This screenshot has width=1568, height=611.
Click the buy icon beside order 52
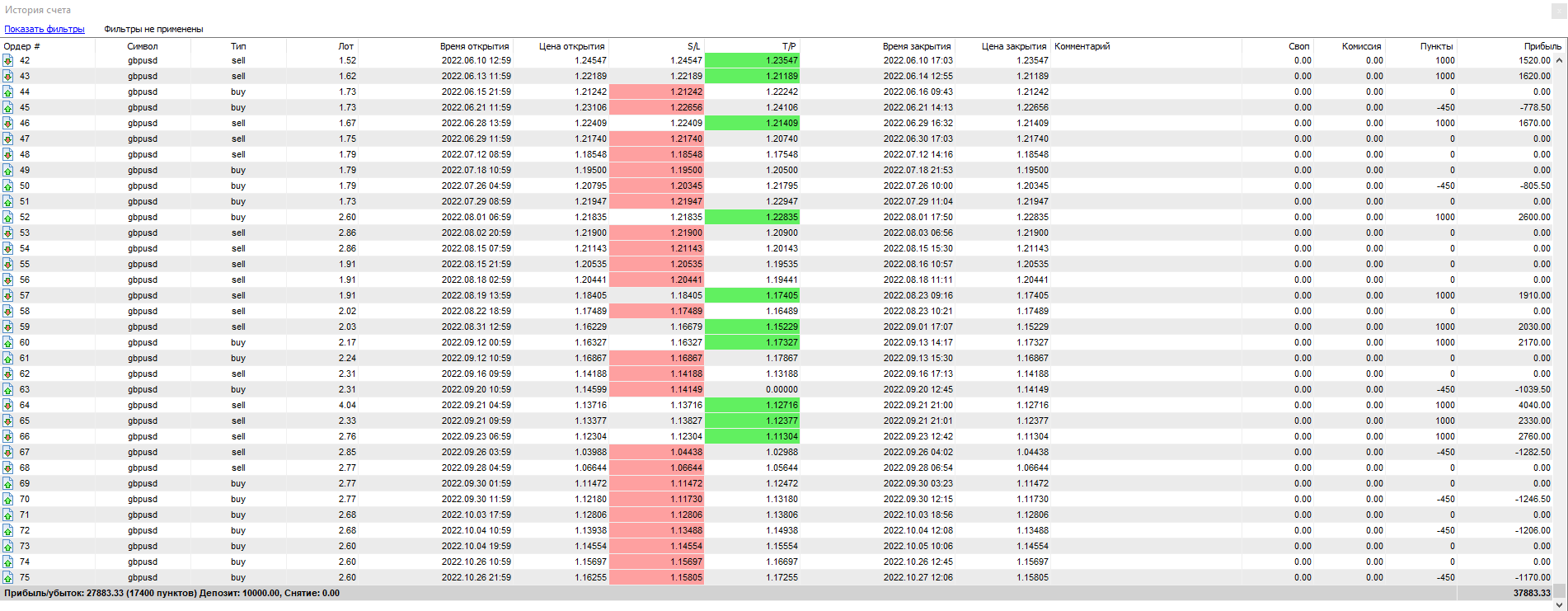click(7, 217)
